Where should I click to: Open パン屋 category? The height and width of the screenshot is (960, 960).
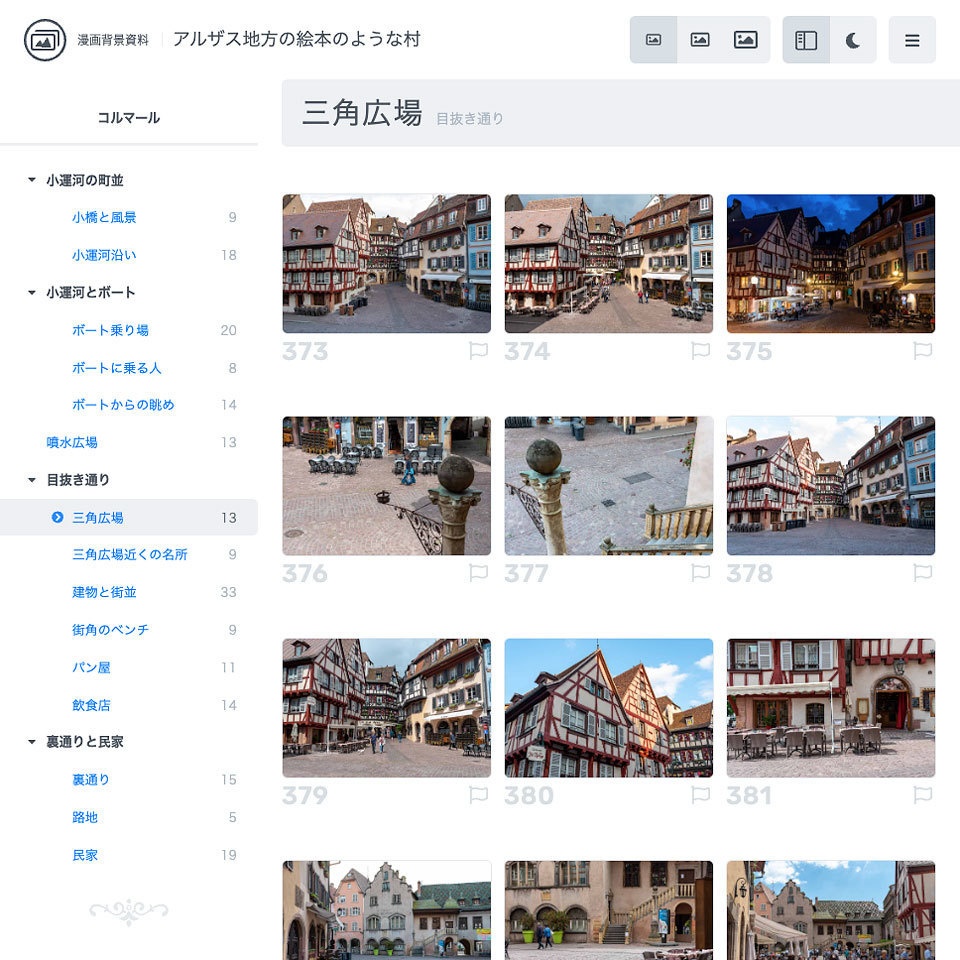(x=91, y=667)
